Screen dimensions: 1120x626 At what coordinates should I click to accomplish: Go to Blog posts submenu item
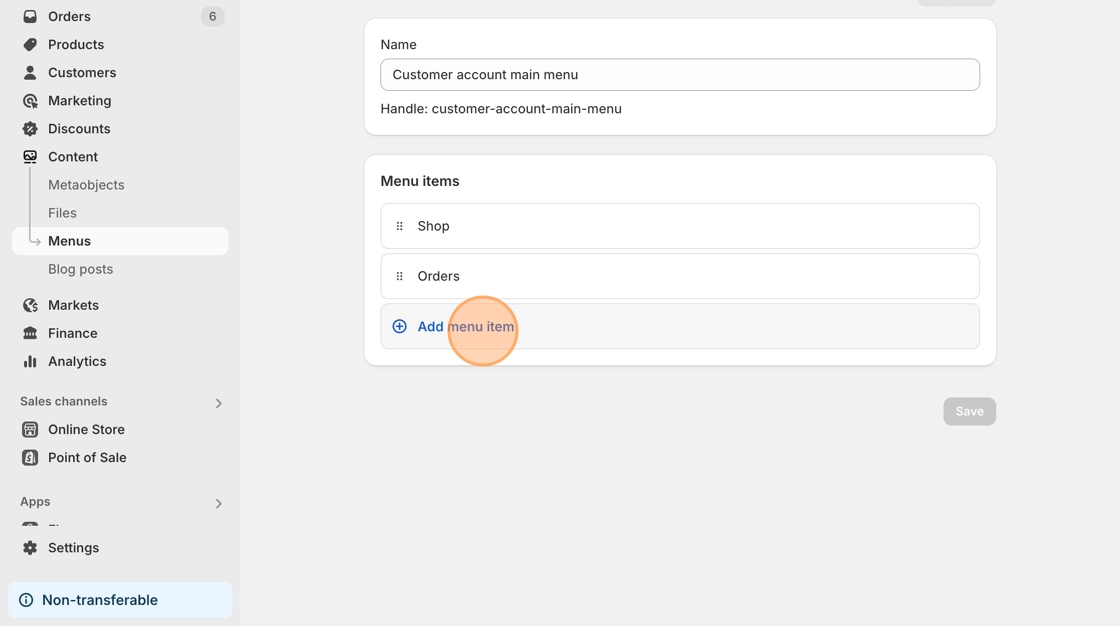pos(80,269)
